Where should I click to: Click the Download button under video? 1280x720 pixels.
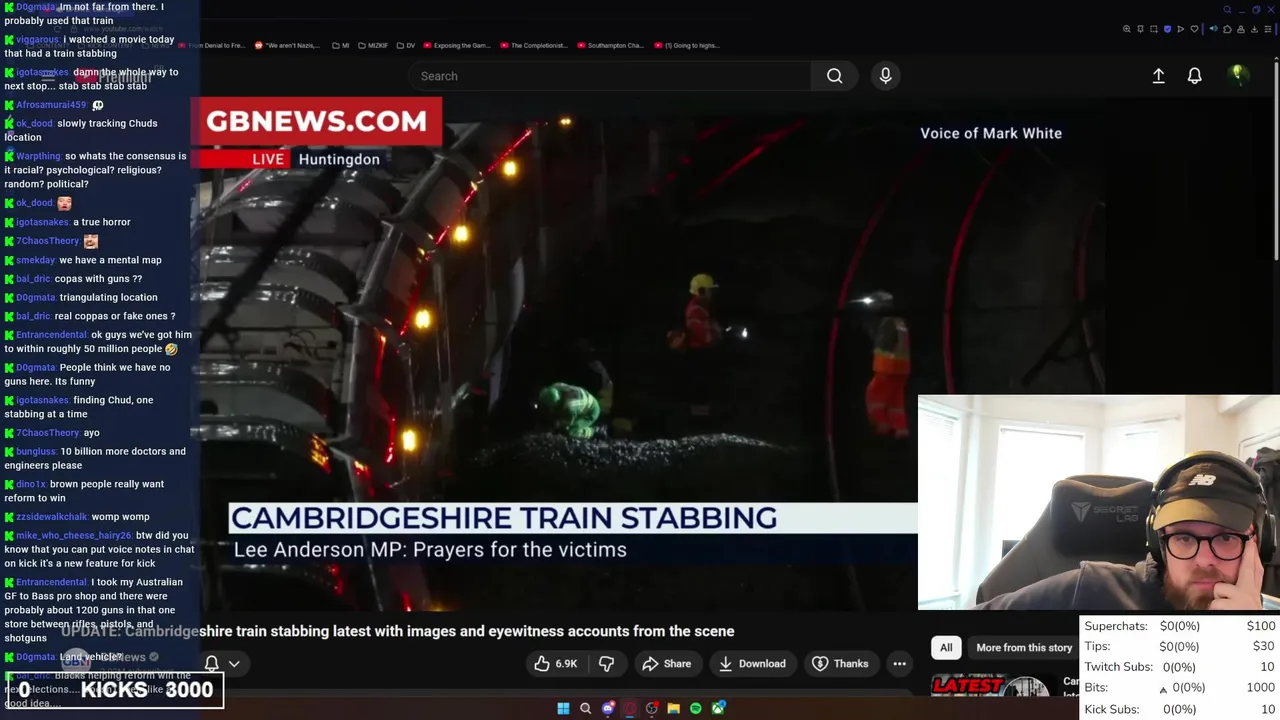[x=752, y=663]
